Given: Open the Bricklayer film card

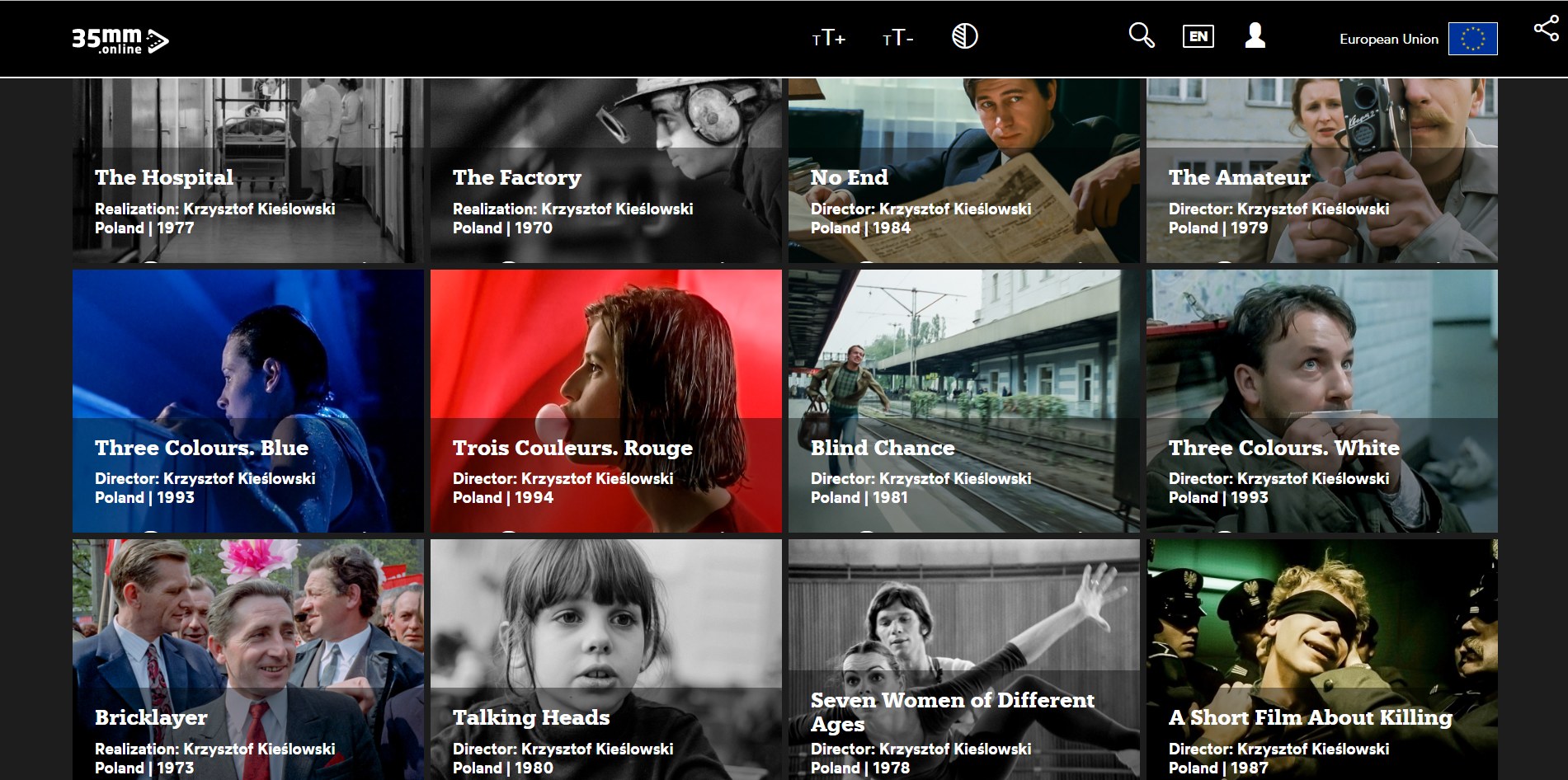Looking at the screenshot, I should click(248, 660).
